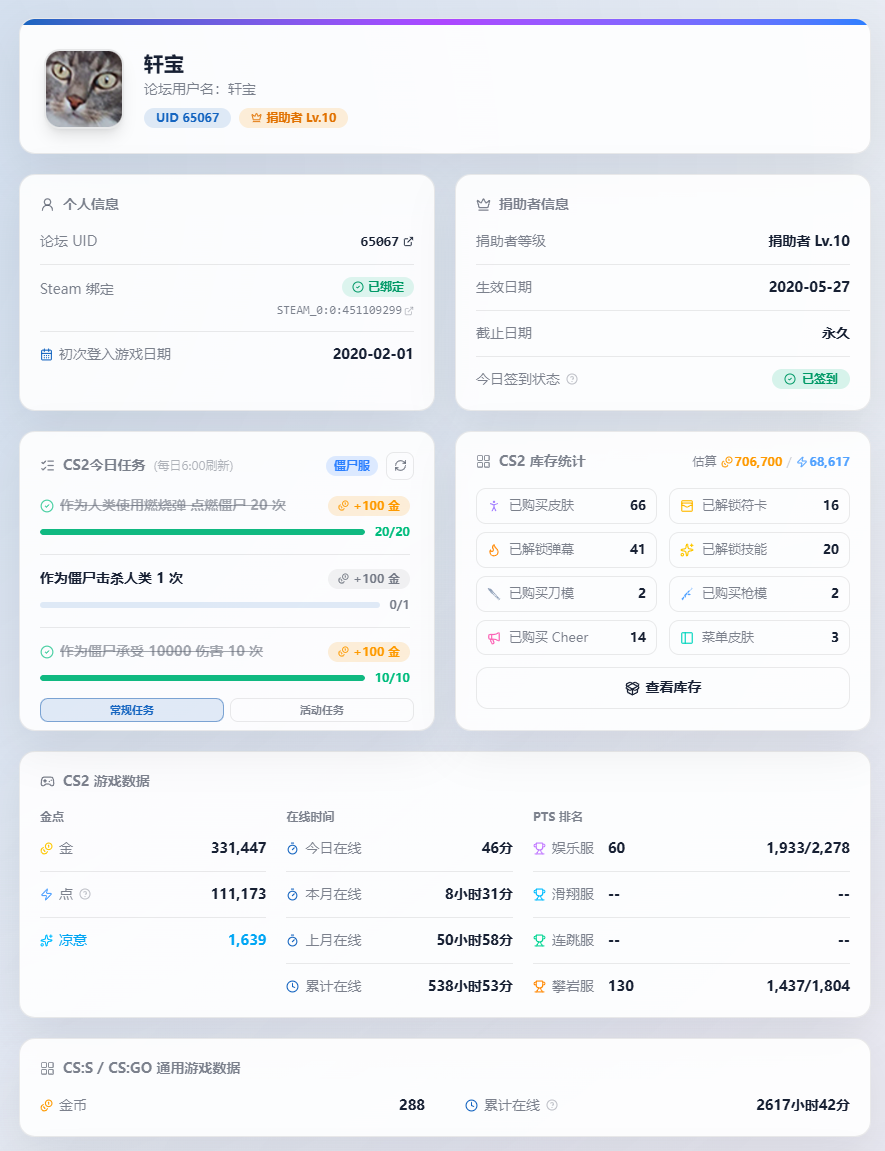Click the gun icon on 已购买枪模

(x=687, y=594)
